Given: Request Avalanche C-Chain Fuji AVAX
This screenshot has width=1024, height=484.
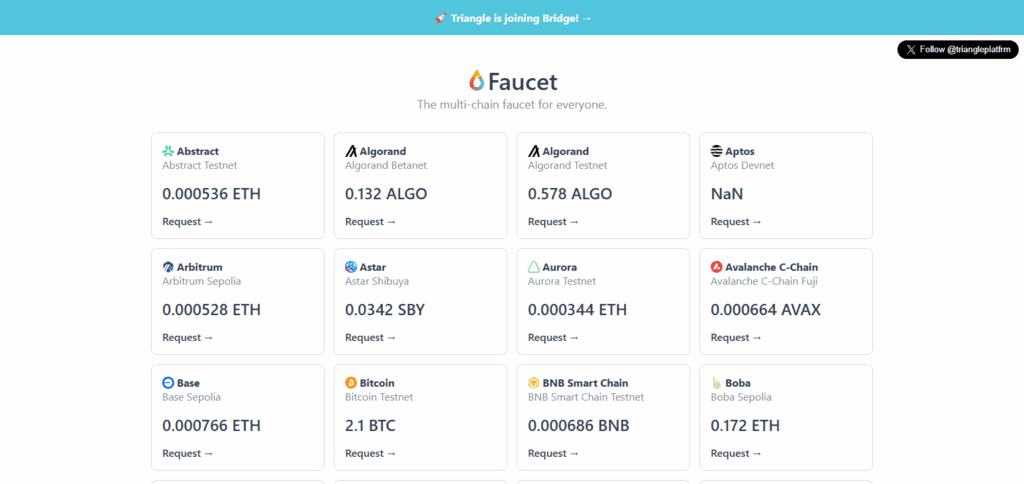Looking at the screenshot, I should (736, 337).
